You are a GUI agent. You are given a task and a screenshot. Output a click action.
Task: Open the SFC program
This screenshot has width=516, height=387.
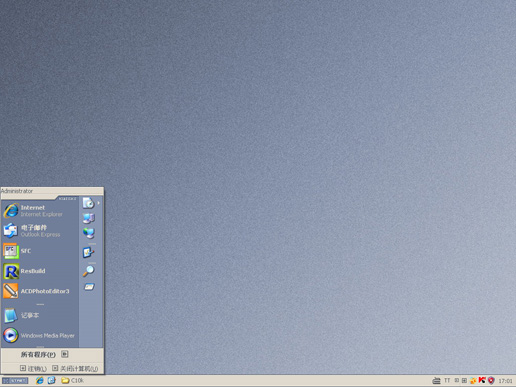(x=40, y=251)
